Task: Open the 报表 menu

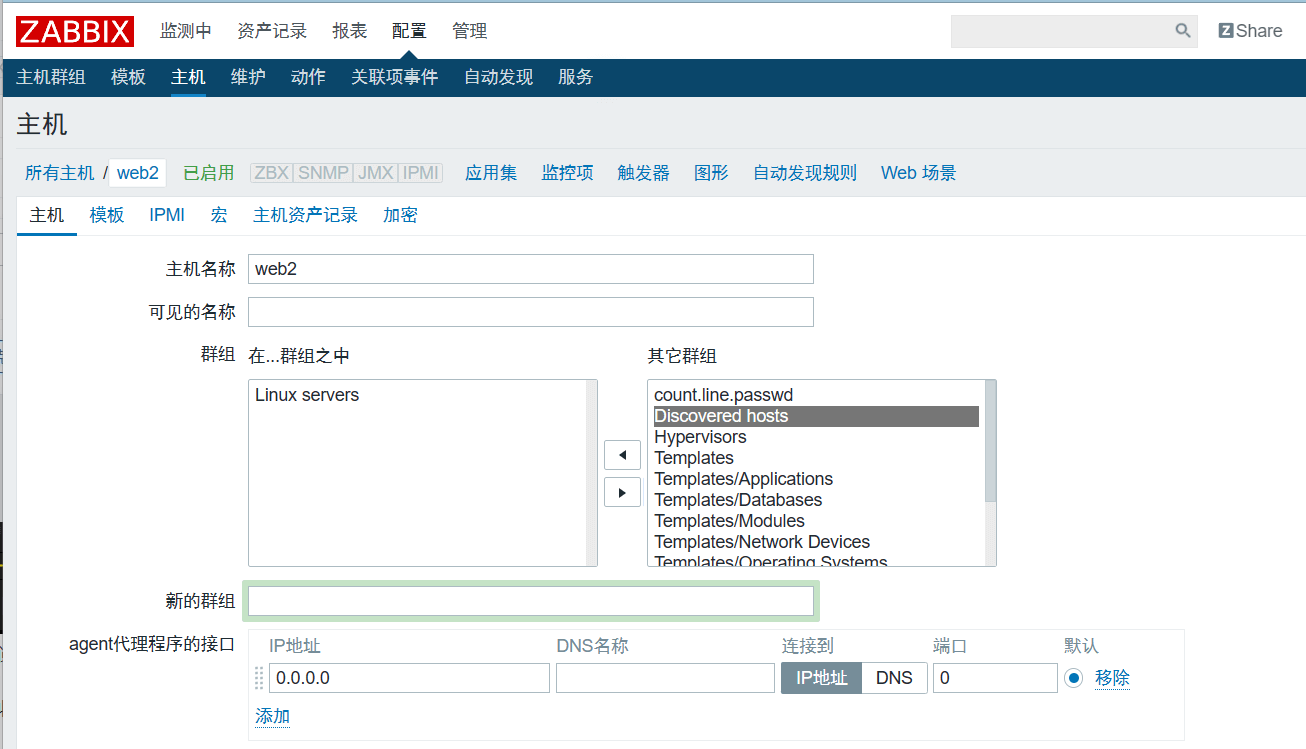Action: coord(350,31)
